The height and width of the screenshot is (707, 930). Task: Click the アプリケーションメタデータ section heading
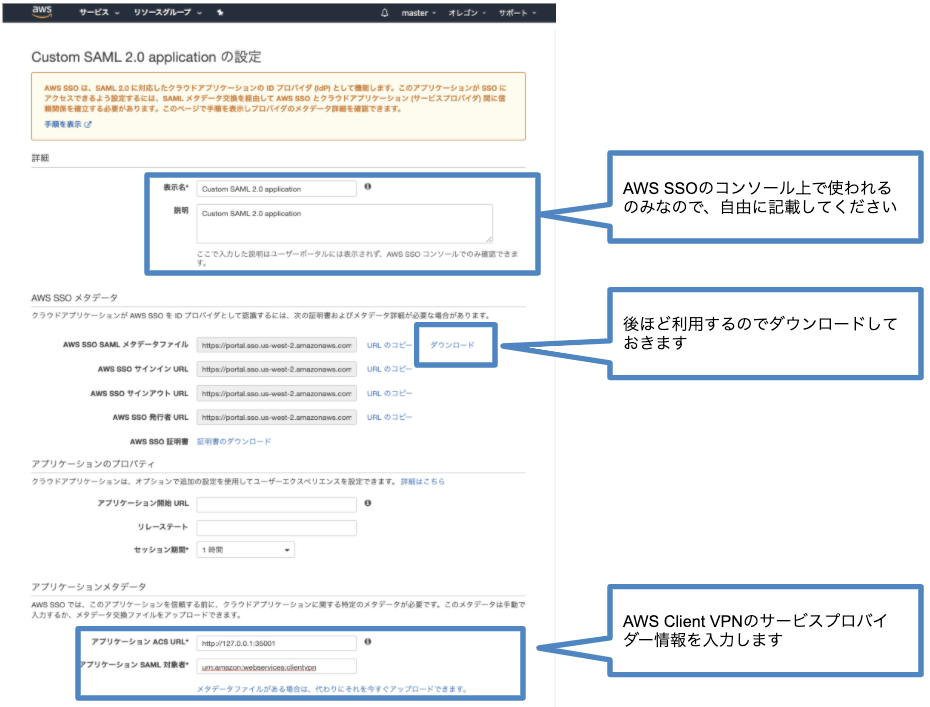[x=88, y=587]
